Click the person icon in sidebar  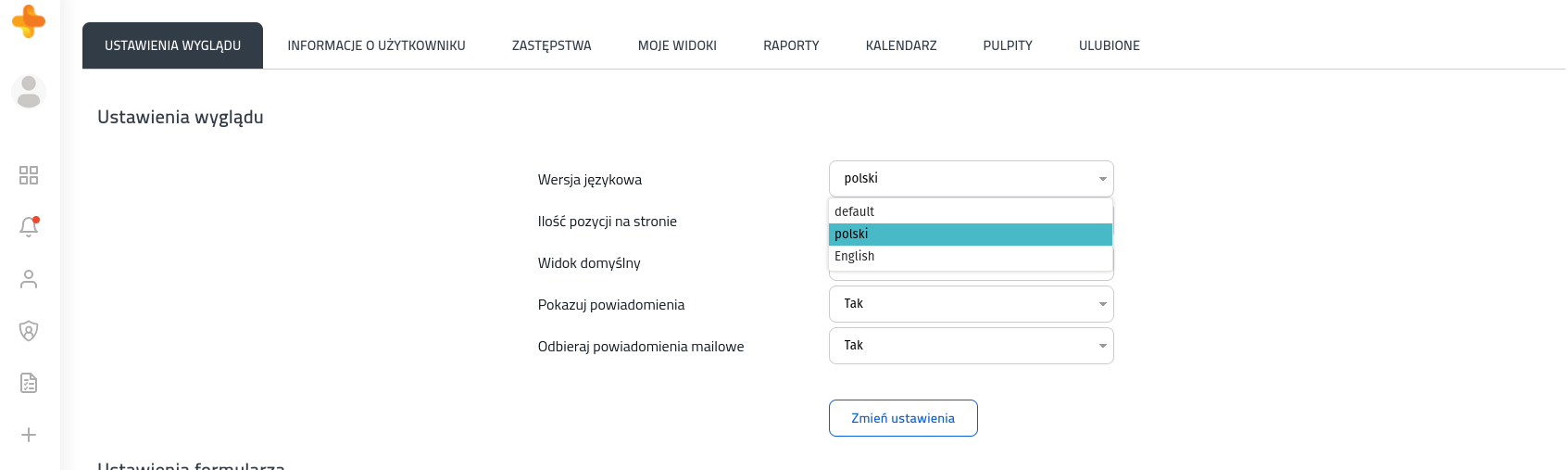click(x=29, y=279)
